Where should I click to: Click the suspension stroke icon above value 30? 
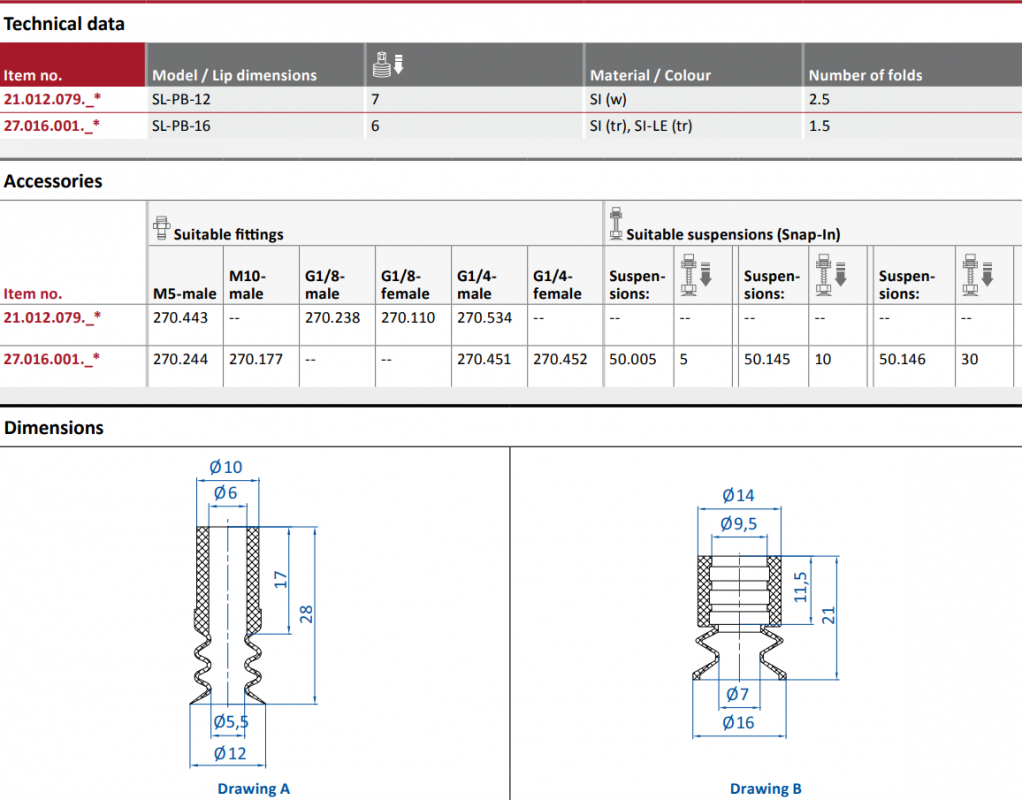pyautogui.click(x=978, y=274)
